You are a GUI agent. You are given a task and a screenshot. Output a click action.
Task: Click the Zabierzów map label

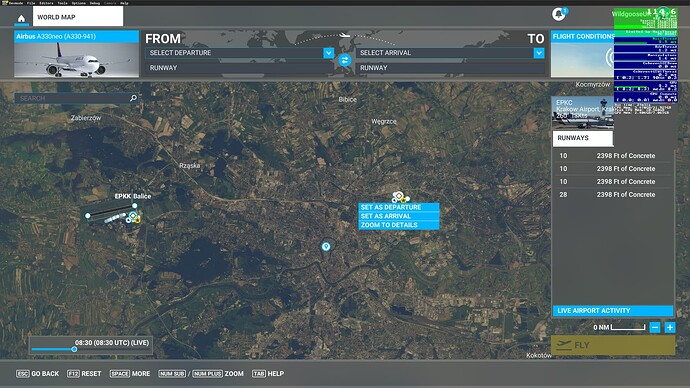[x=86, y=118]
